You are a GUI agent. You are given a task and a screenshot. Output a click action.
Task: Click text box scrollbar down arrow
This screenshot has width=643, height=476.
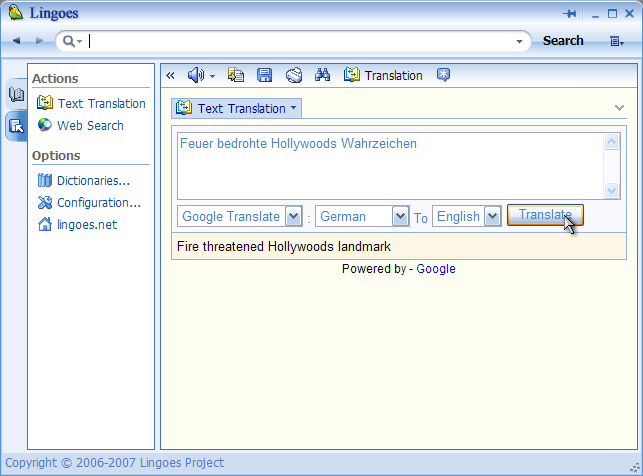[x=611, y=190]
